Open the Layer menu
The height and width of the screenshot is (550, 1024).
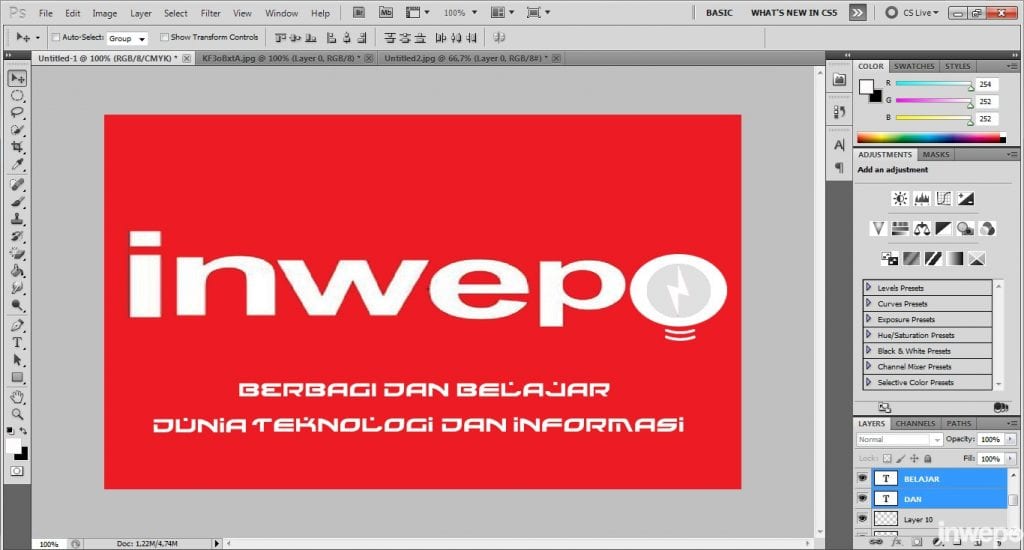pos(140,13)
